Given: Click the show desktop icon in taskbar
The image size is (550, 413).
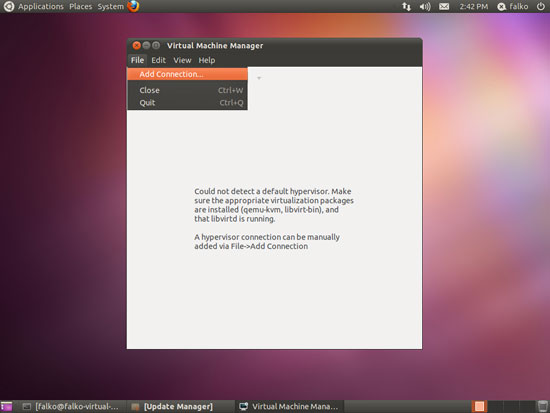Looking at the screenshot, I should coord(7,406).
